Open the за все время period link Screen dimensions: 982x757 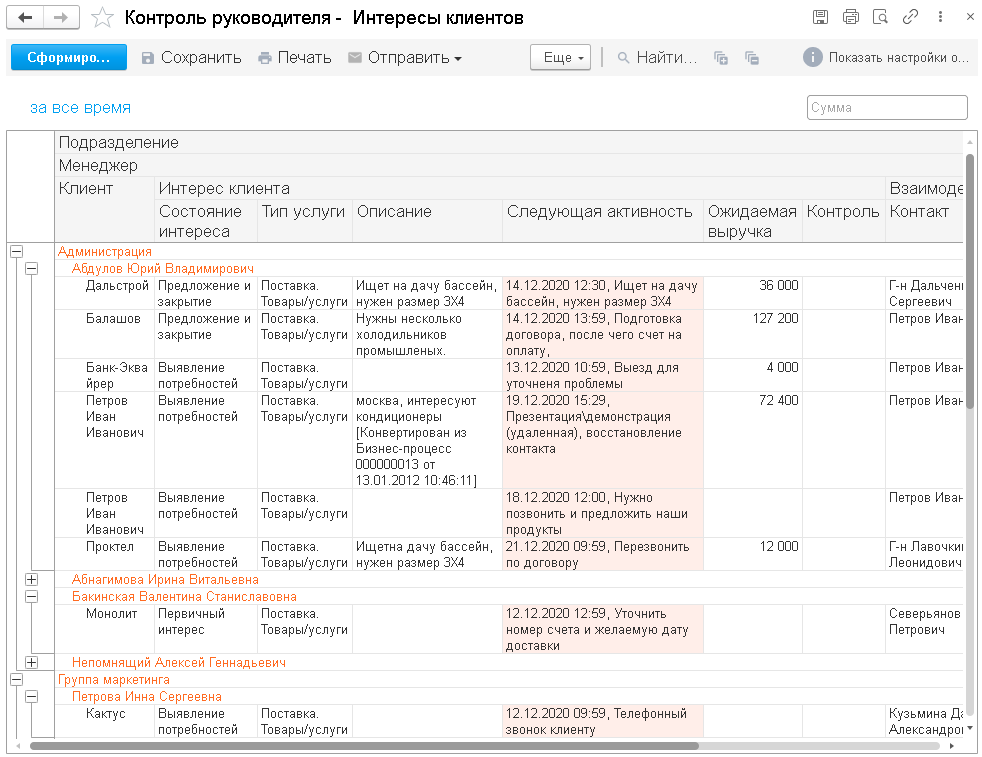click(x=80, y=108)
